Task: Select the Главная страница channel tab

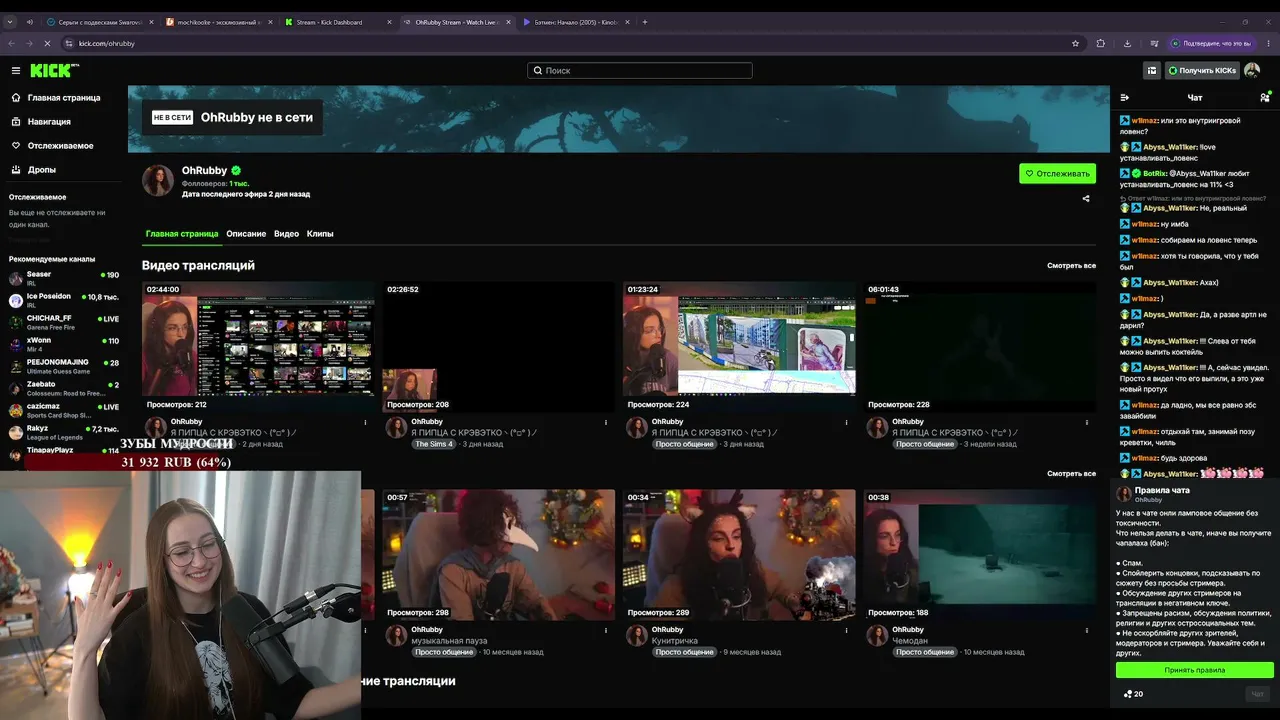Action: pyautogui.click(x=182, y=234)
